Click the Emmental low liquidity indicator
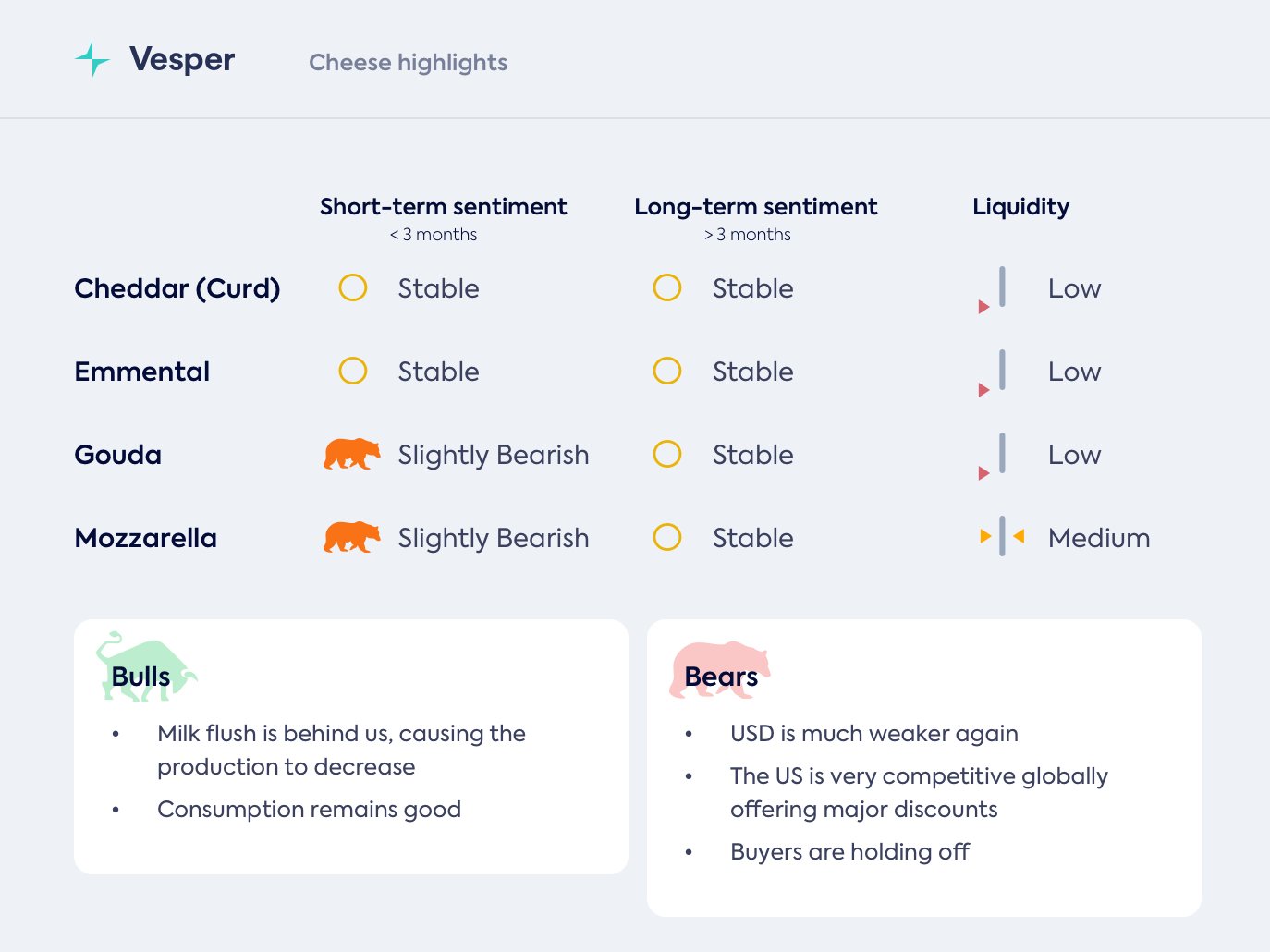 [994, 372]
